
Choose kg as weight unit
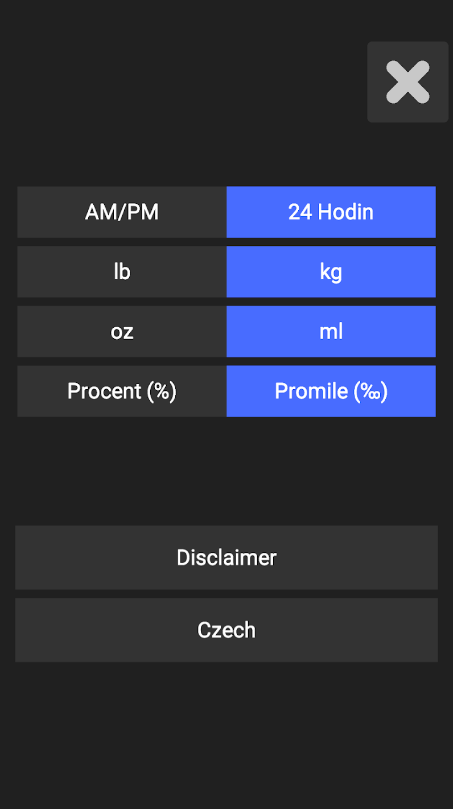(331, 272)
